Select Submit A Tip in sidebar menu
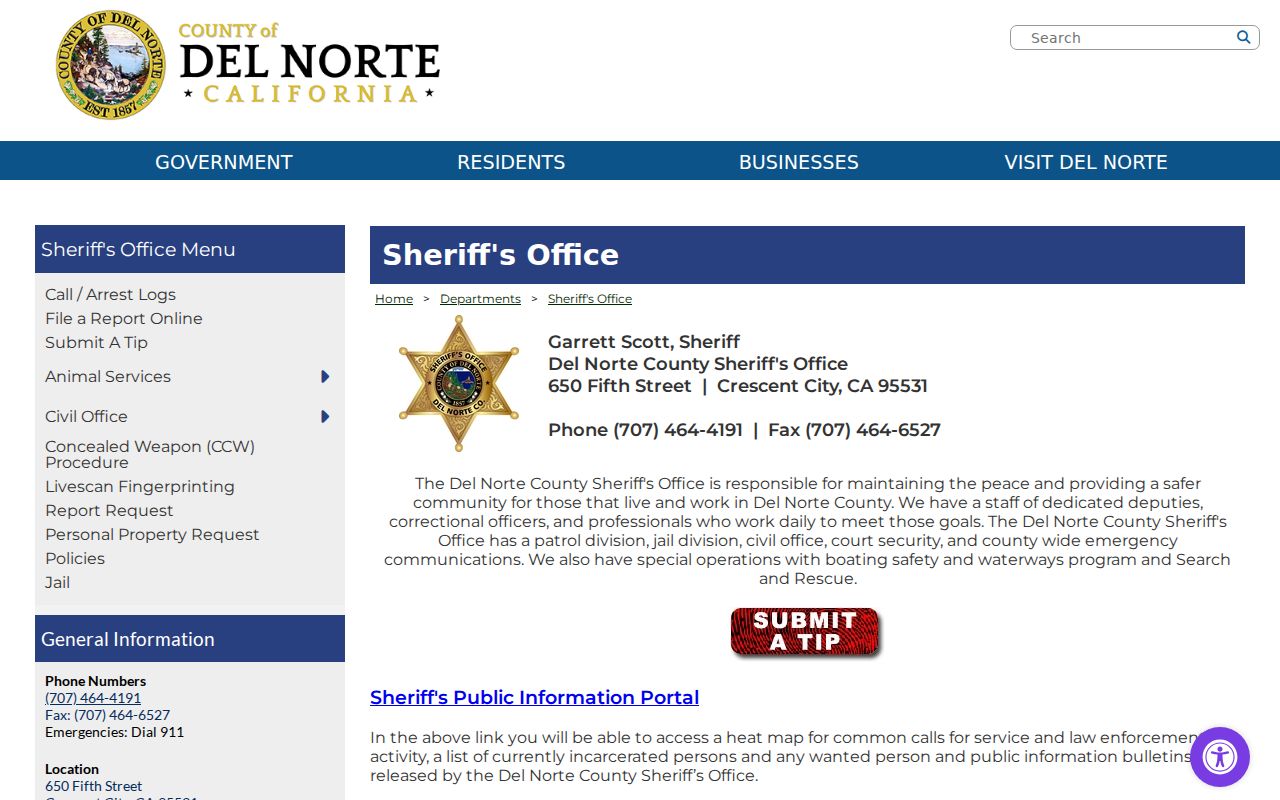 pyautogui.click(x=96, y=342)
